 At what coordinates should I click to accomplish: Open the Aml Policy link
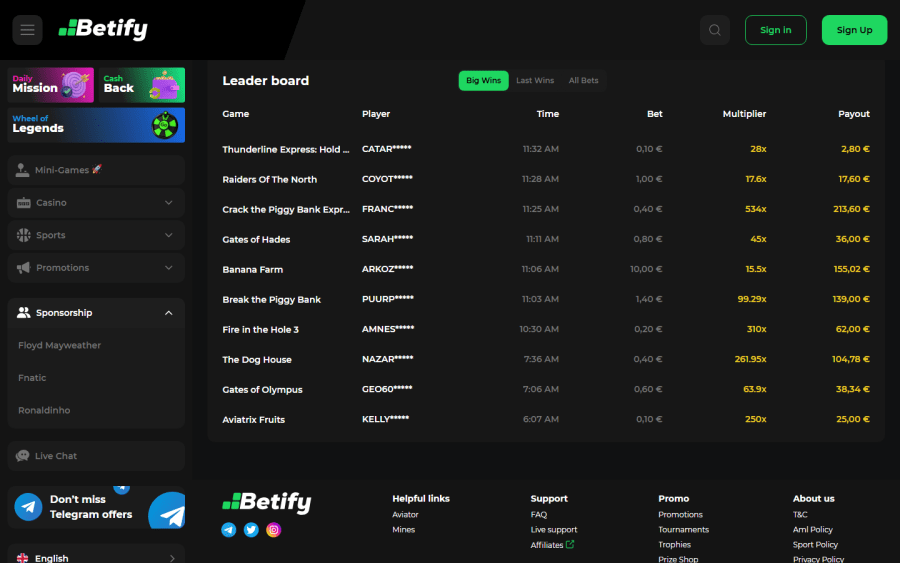[x=813, y=530]
